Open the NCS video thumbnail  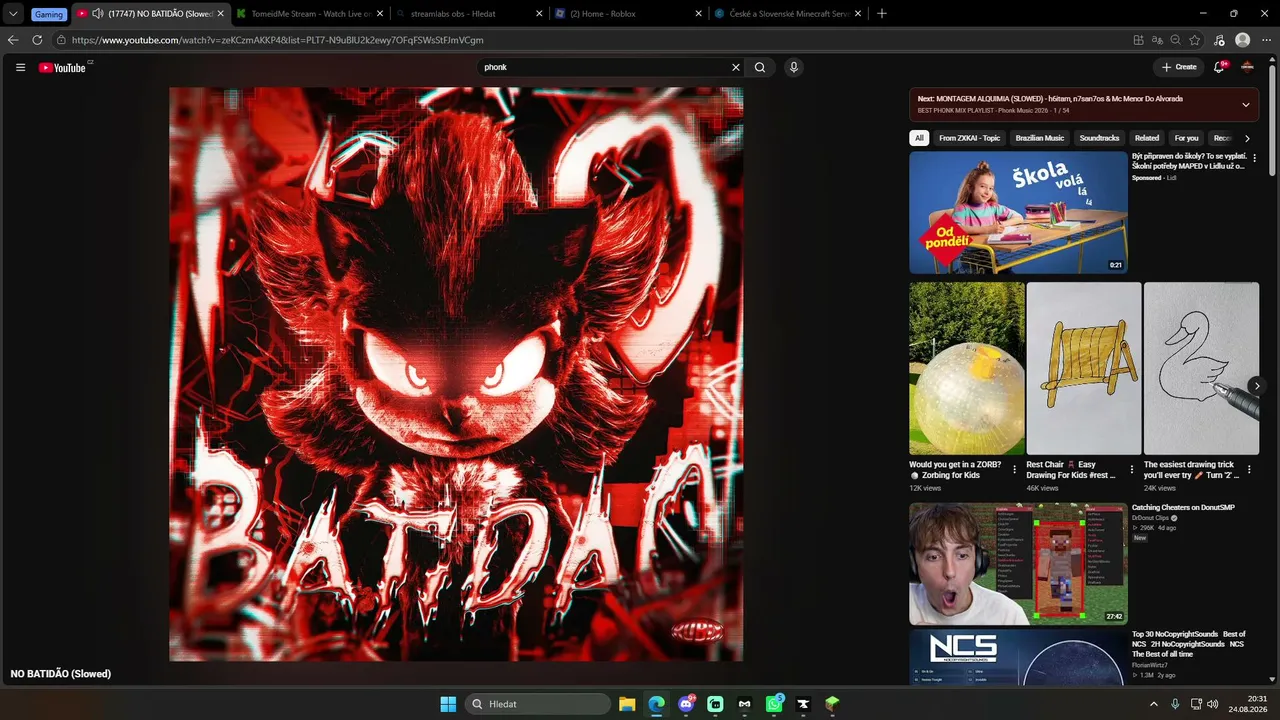(1018, 657)
